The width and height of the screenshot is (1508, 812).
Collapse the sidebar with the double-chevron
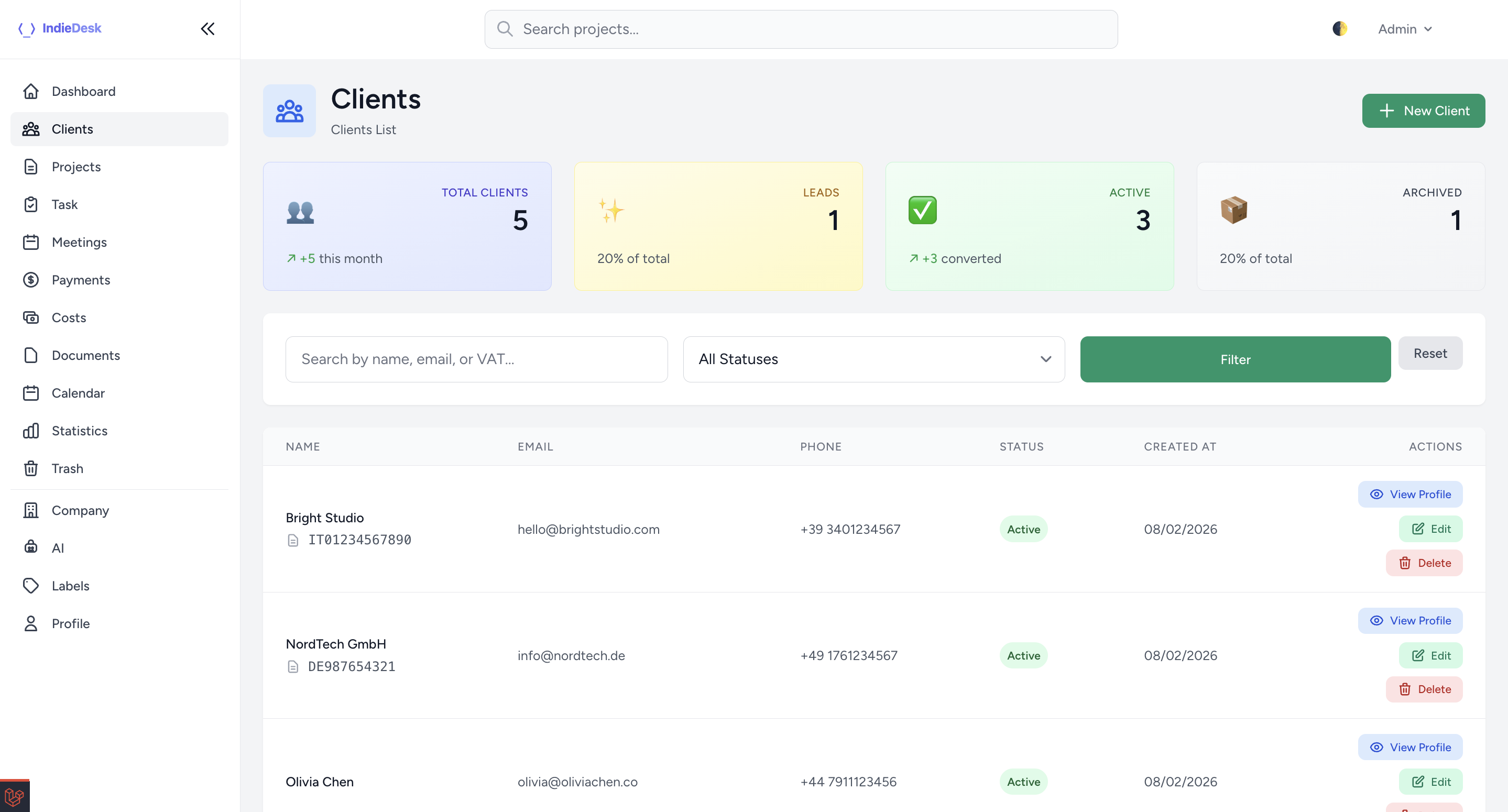[x=207, y=28]
